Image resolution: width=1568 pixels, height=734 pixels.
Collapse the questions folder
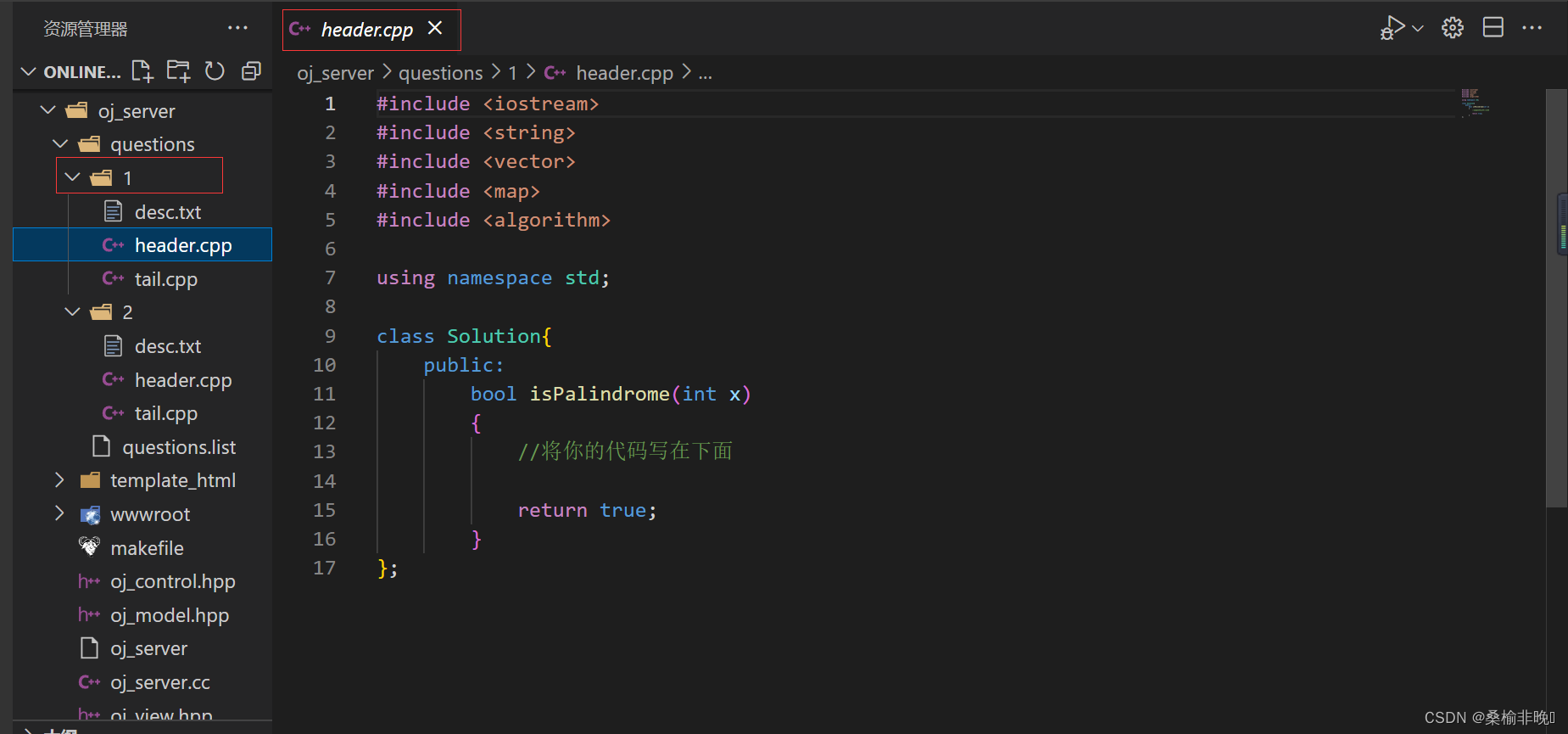pos(60,143)
